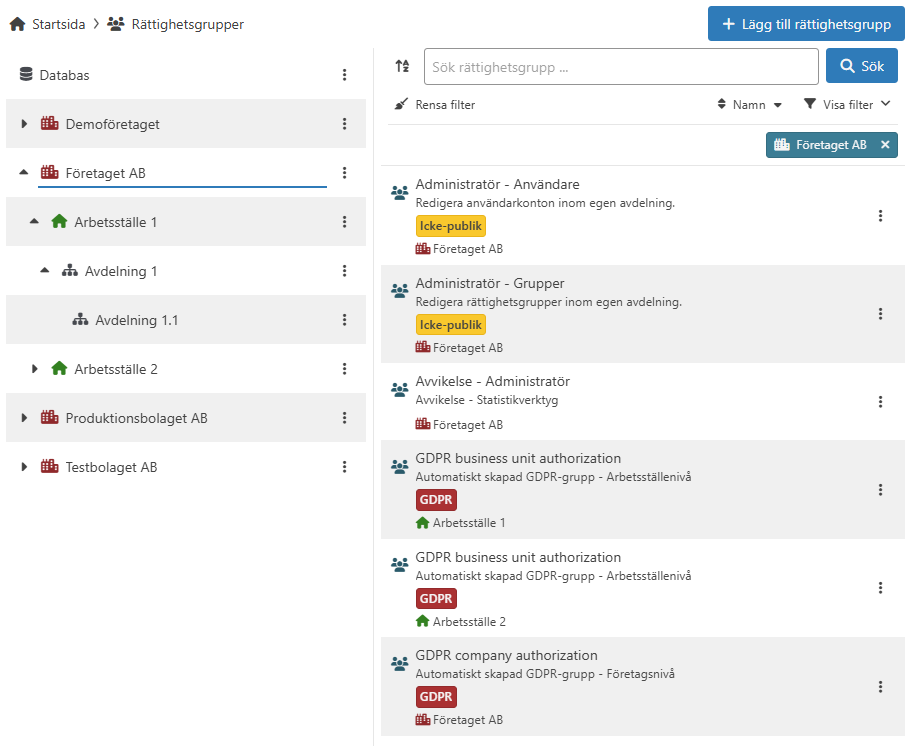Viewport: 918px width, 746px height.
Task: Show filters with Visa filter
Action: point(847,105)
